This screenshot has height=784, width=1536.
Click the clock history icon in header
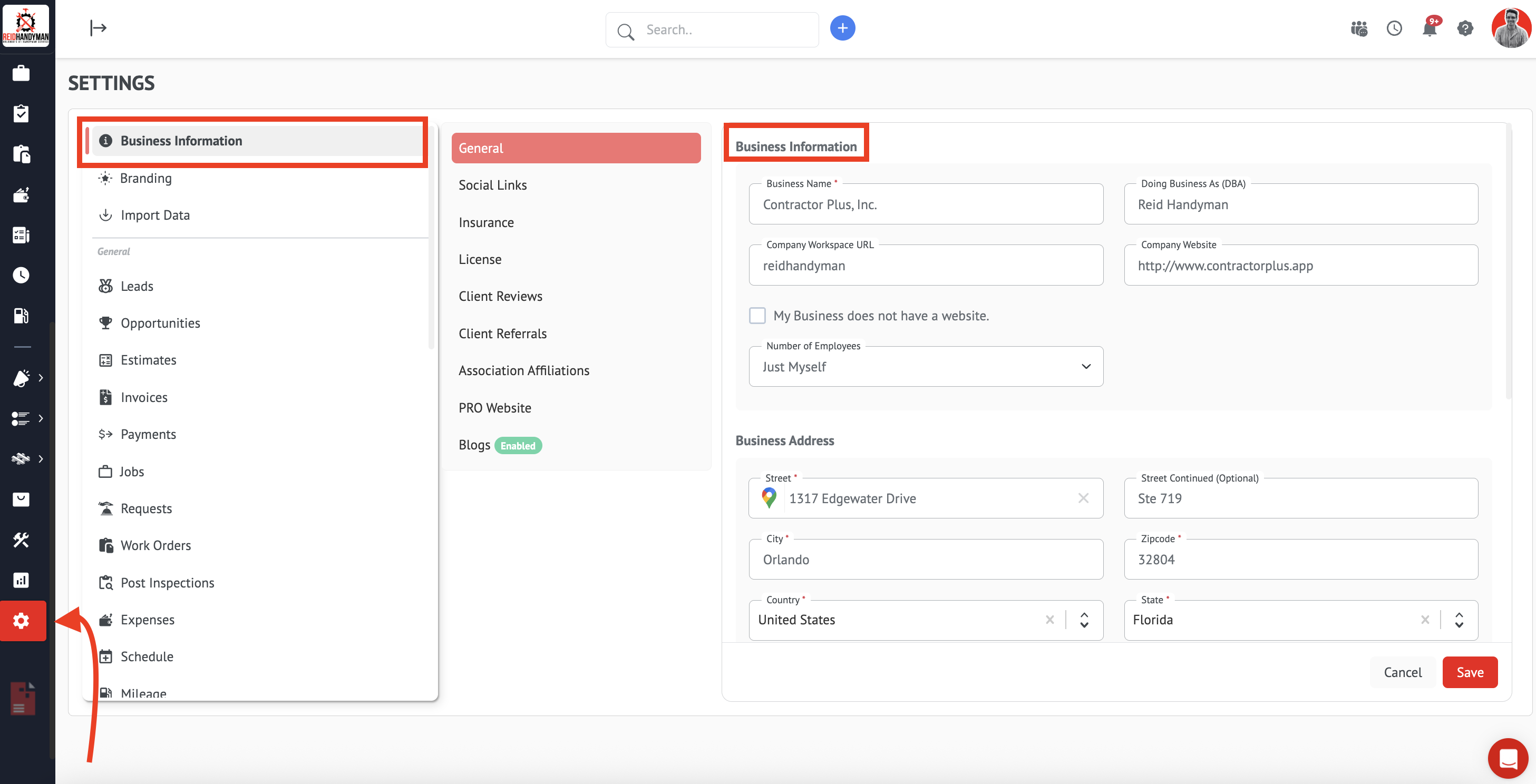(x=1394, y=28)
